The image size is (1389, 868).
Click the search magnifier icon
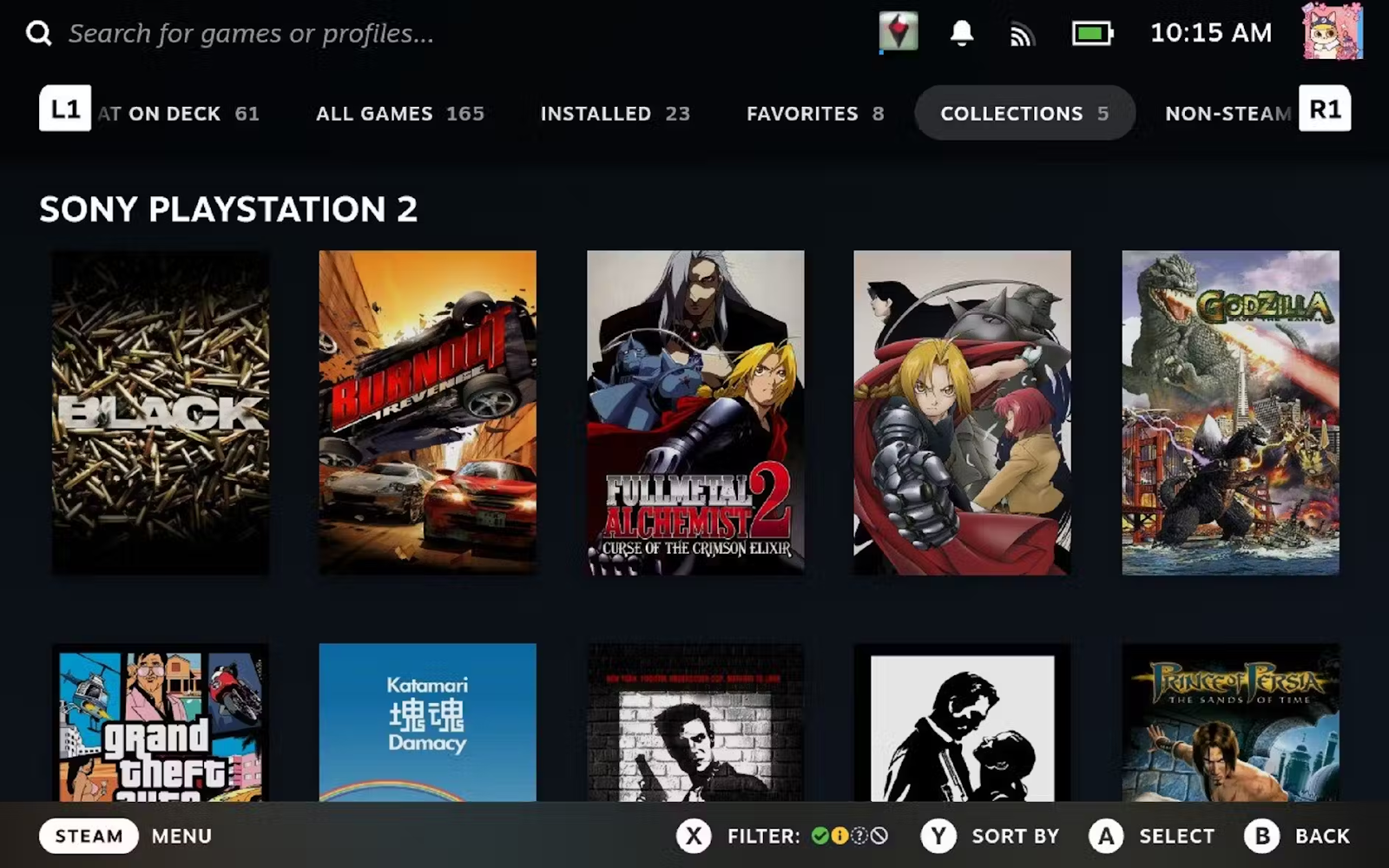pos(39,33)
